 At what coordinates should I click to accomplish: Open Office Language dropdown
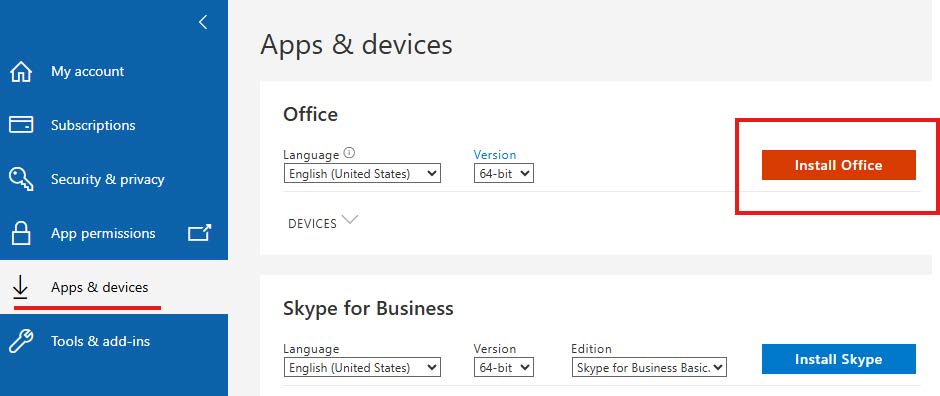point(362,174)
